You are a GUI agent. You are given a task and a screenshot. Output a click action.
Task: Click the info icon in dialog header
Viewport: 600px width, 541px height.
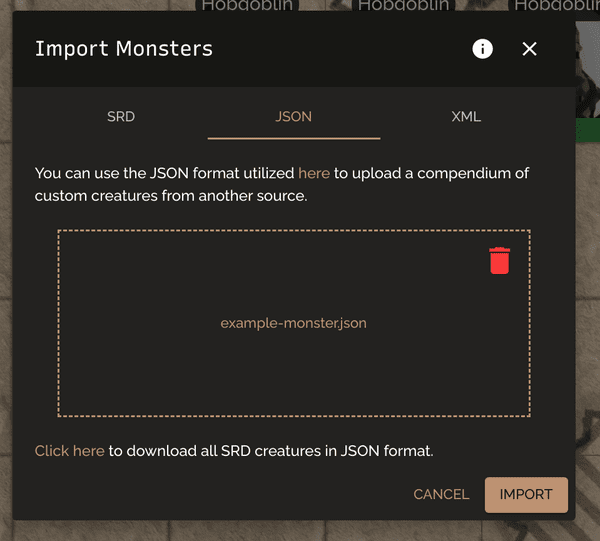click(x=483, y=49)
